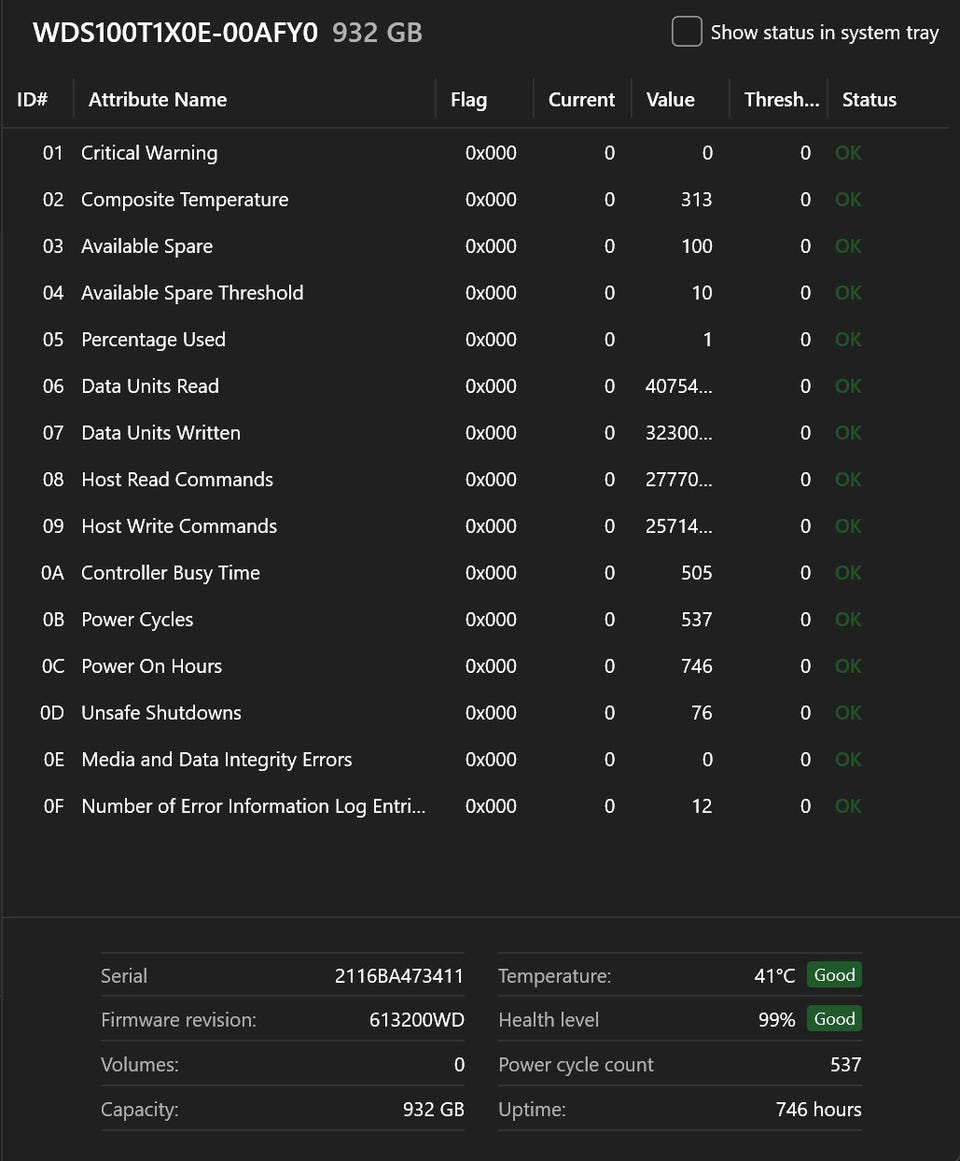Click the WDS100T1X0E-00AFY0 drive title
The height and width of the screenshot is (1161, 960).
[x=175, y=33]
